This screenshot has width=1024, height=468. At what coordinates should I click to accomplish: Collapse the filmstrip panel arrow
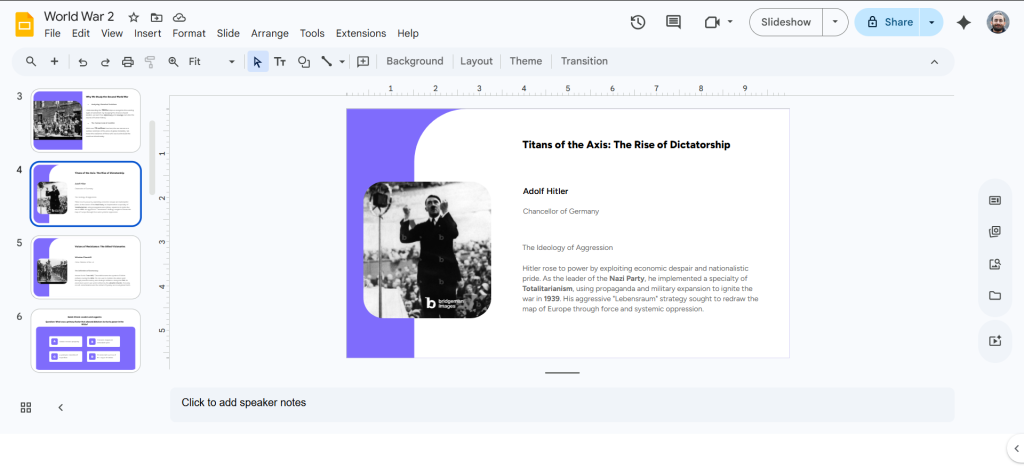click(61, 407)
